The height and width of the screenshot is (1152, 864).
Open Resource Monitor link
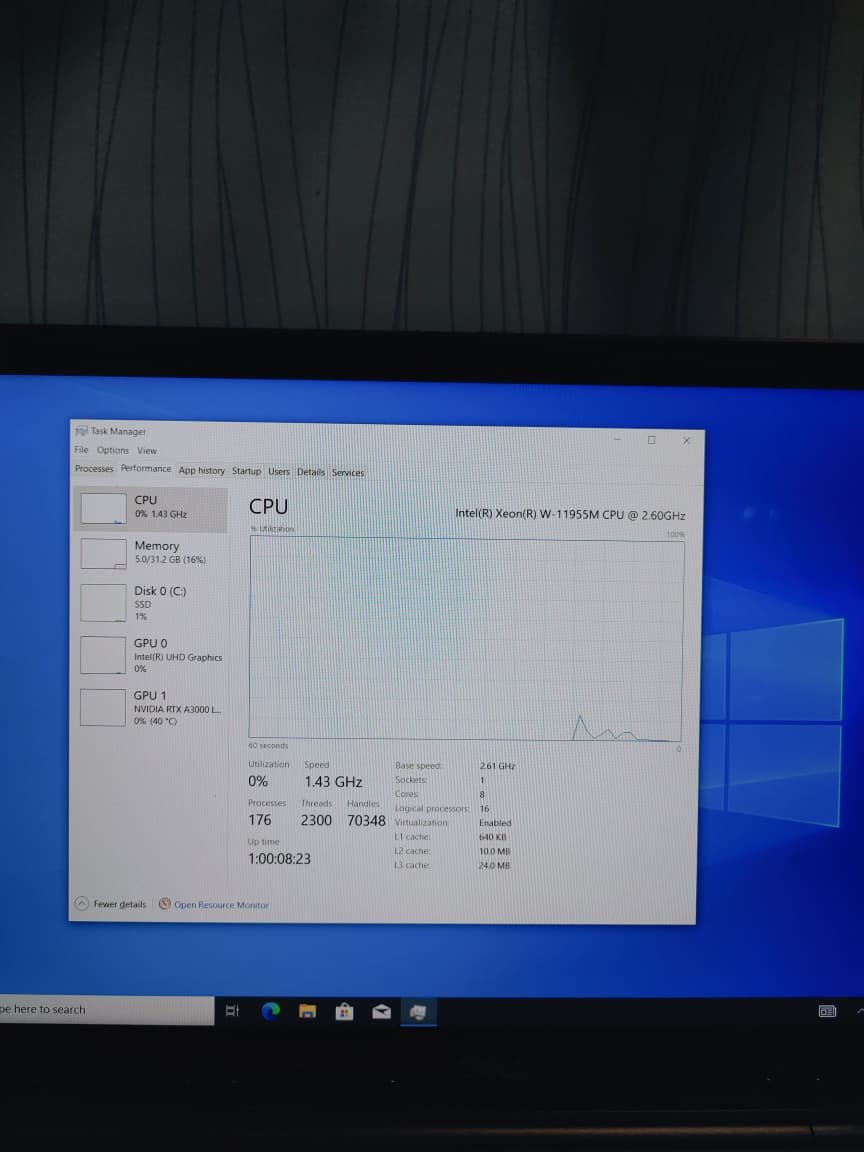pos(221,904)
